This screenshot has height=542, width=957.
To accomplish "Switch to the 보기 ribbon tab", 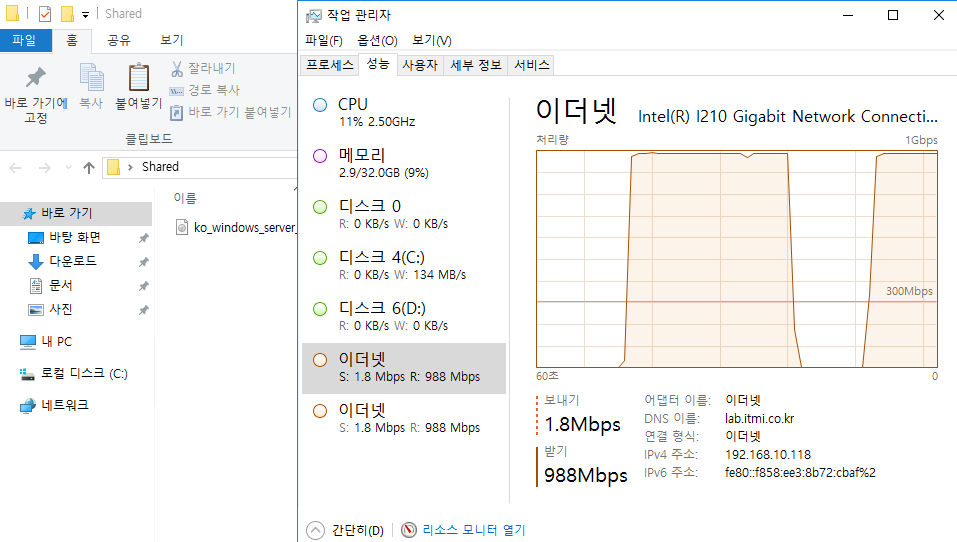I will [x=172, y=40].
